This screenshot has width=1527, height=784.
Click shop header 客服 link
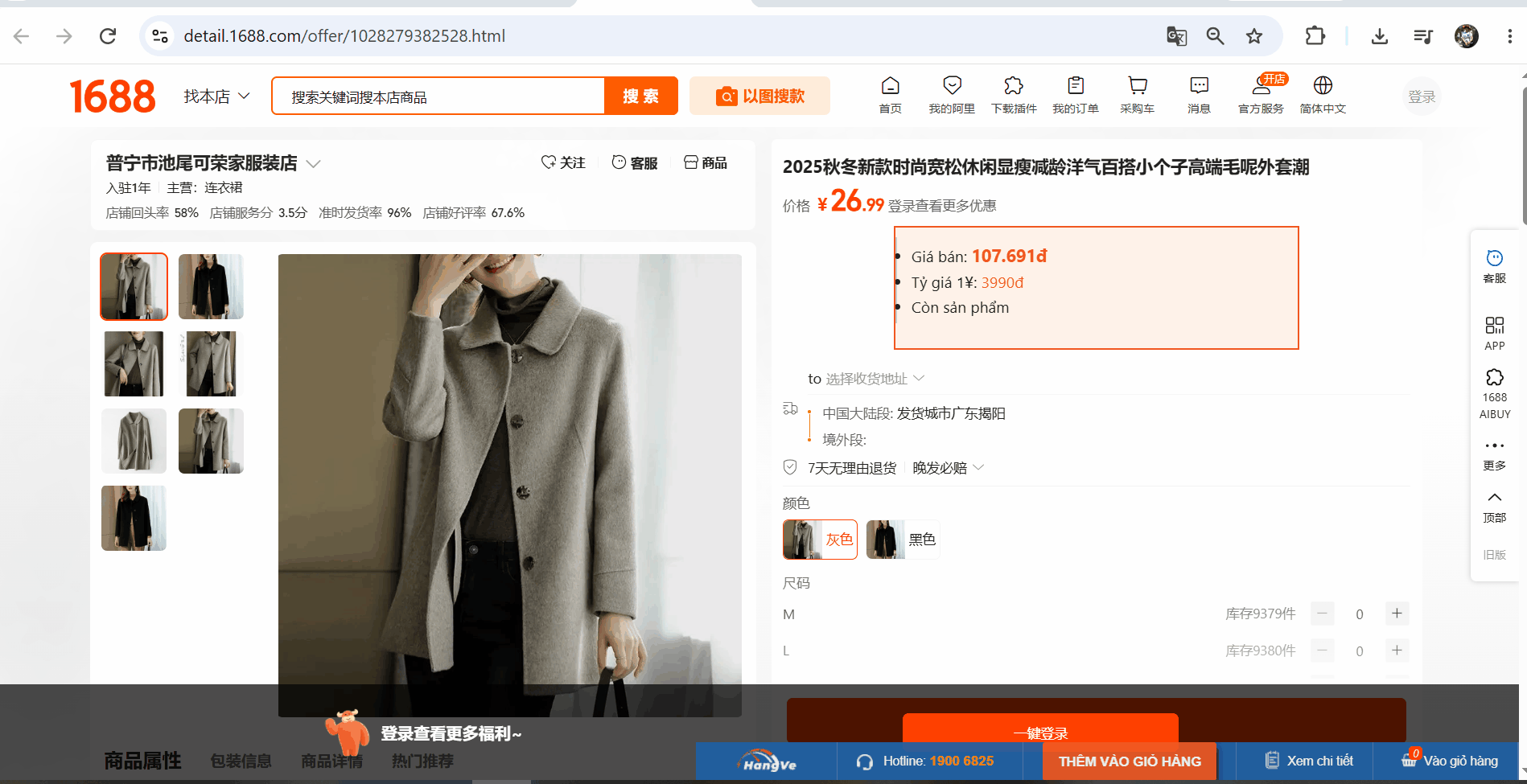click(x=635, y=163)
